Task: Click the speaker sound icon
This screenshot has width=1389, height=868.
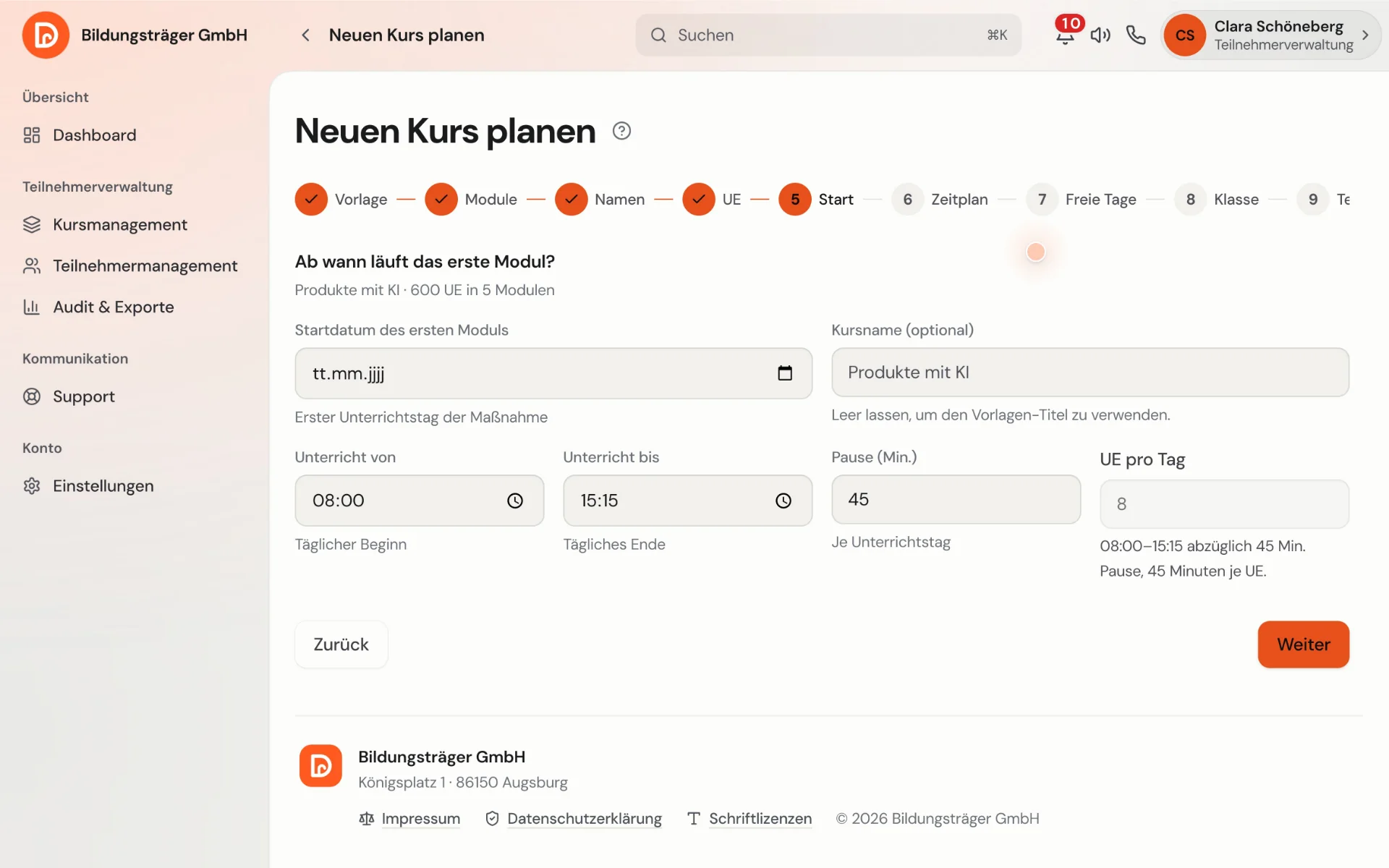Action: click(1100, 35)
